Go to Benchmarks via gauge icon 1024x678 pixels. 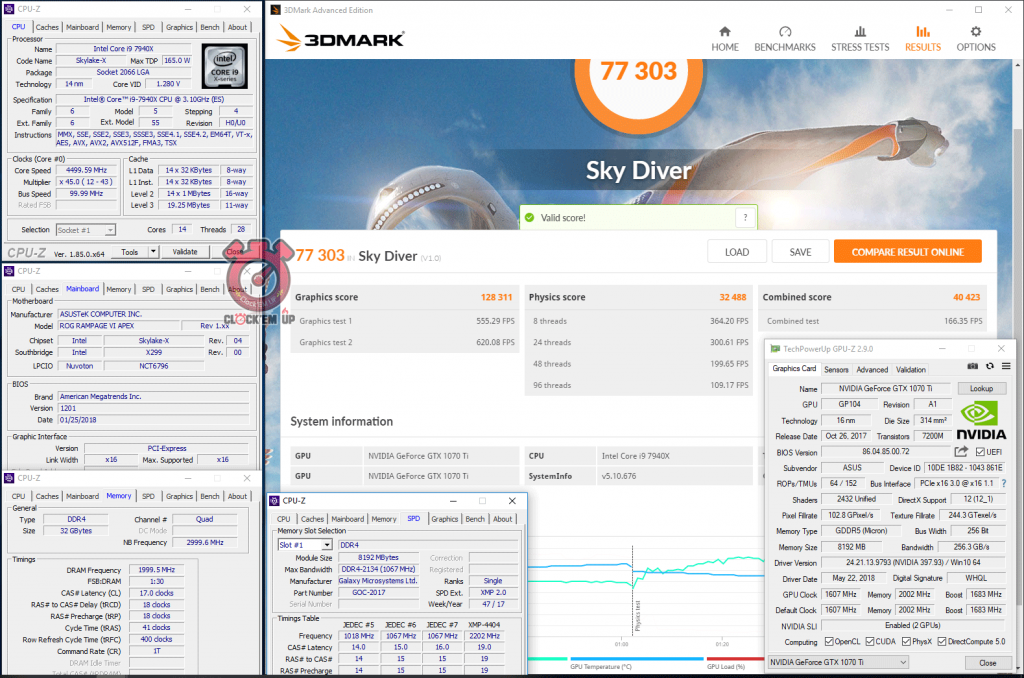pos(785,32)
